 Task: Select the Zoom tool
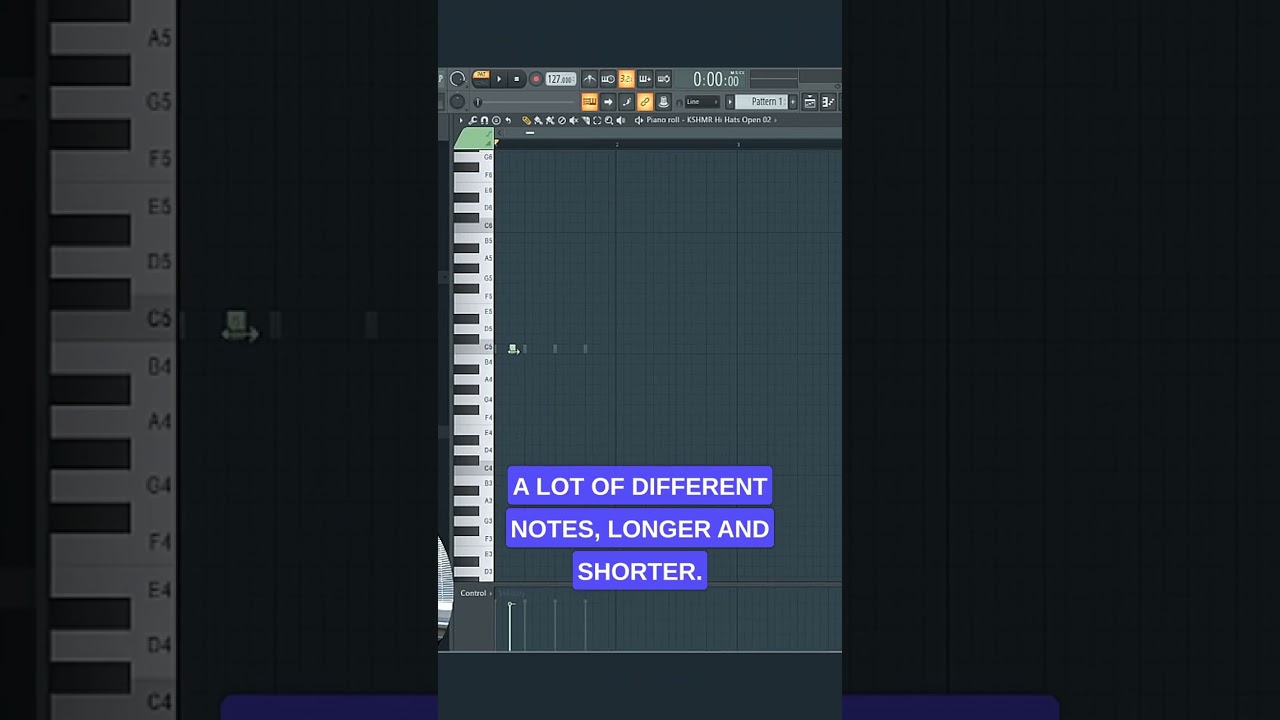(609, 120)
